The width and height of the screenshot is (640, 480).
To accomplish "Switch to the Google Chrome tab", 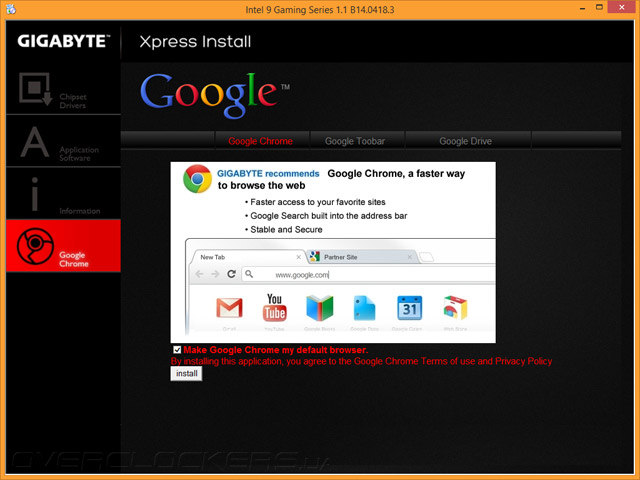I will click(x=262, y=141).
